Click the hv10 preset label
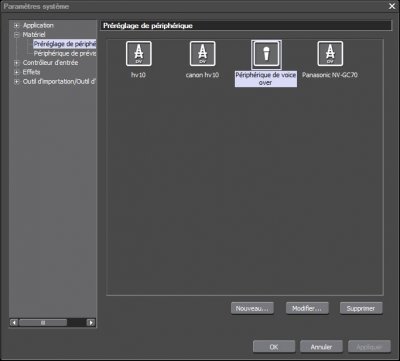This screenshot has height=361, width=400. tap(138, 75)
